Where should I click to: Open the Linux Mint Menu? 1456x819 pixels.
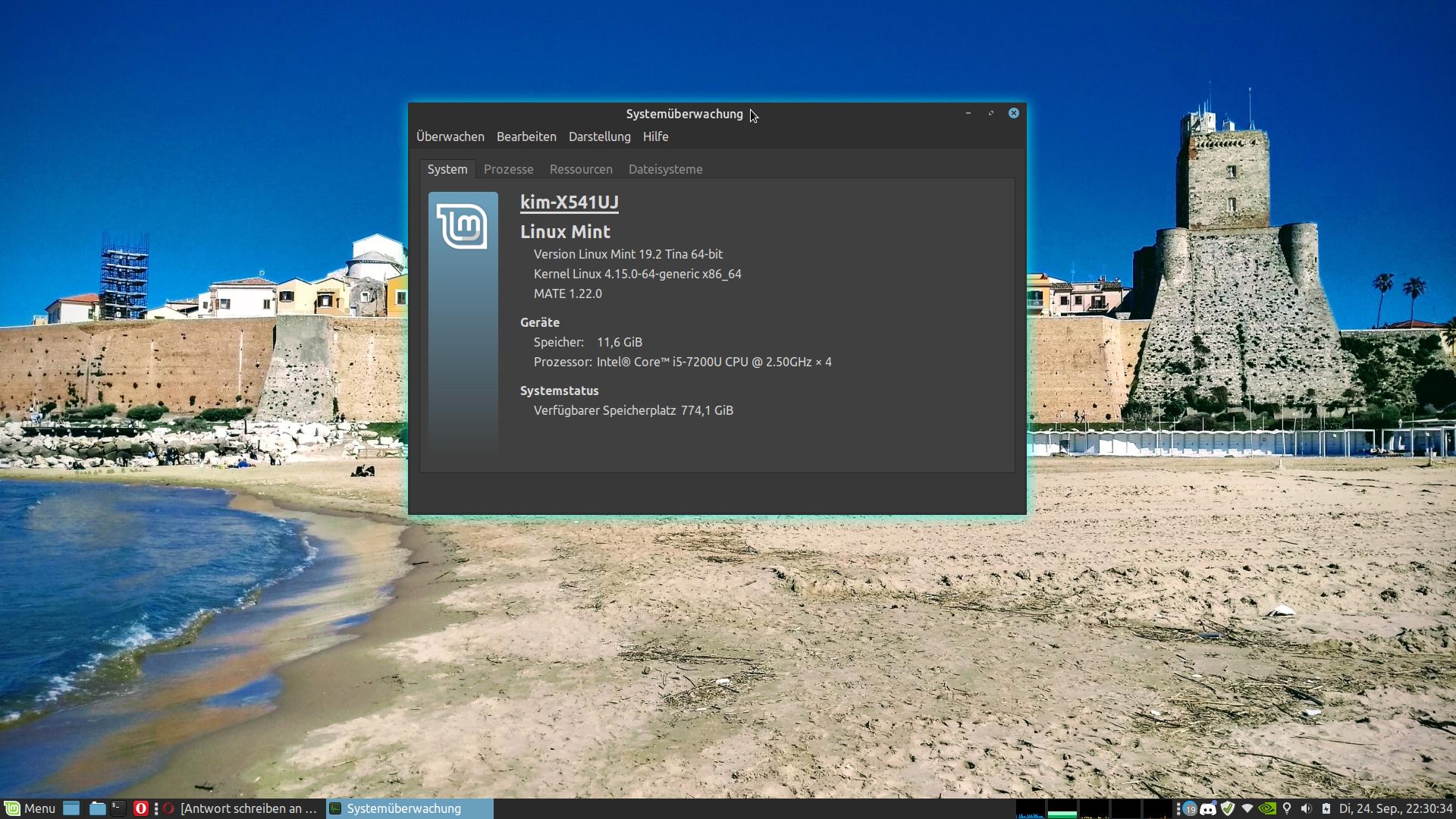coord(30,808)
